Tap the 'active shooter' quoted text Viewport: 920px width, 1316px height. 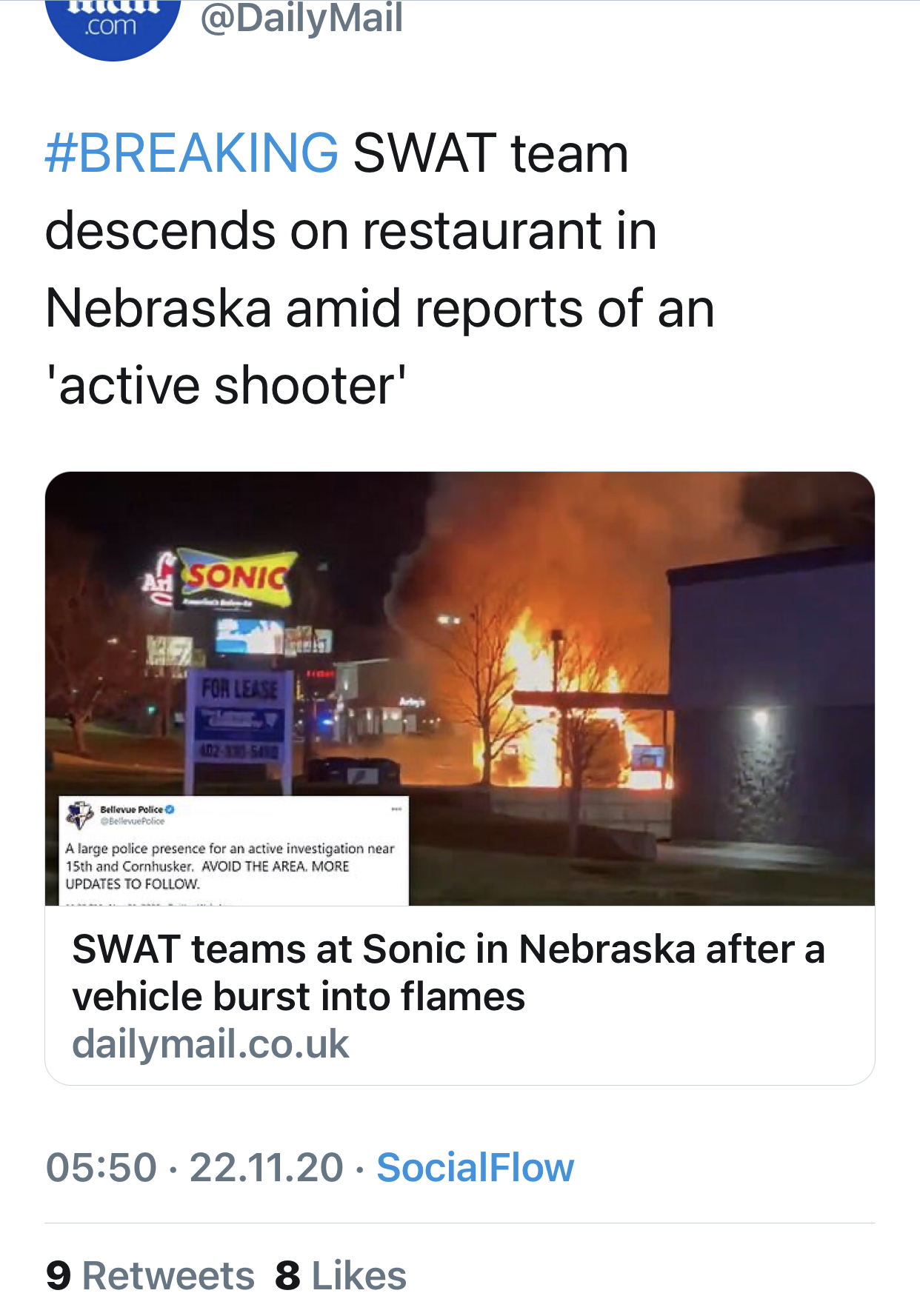point(226,387)
